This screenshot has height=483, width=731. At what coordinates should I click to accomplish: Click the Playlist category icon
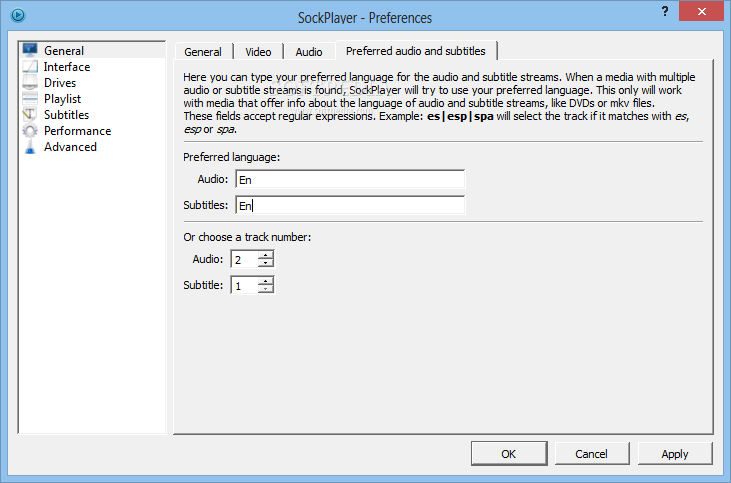30,98
